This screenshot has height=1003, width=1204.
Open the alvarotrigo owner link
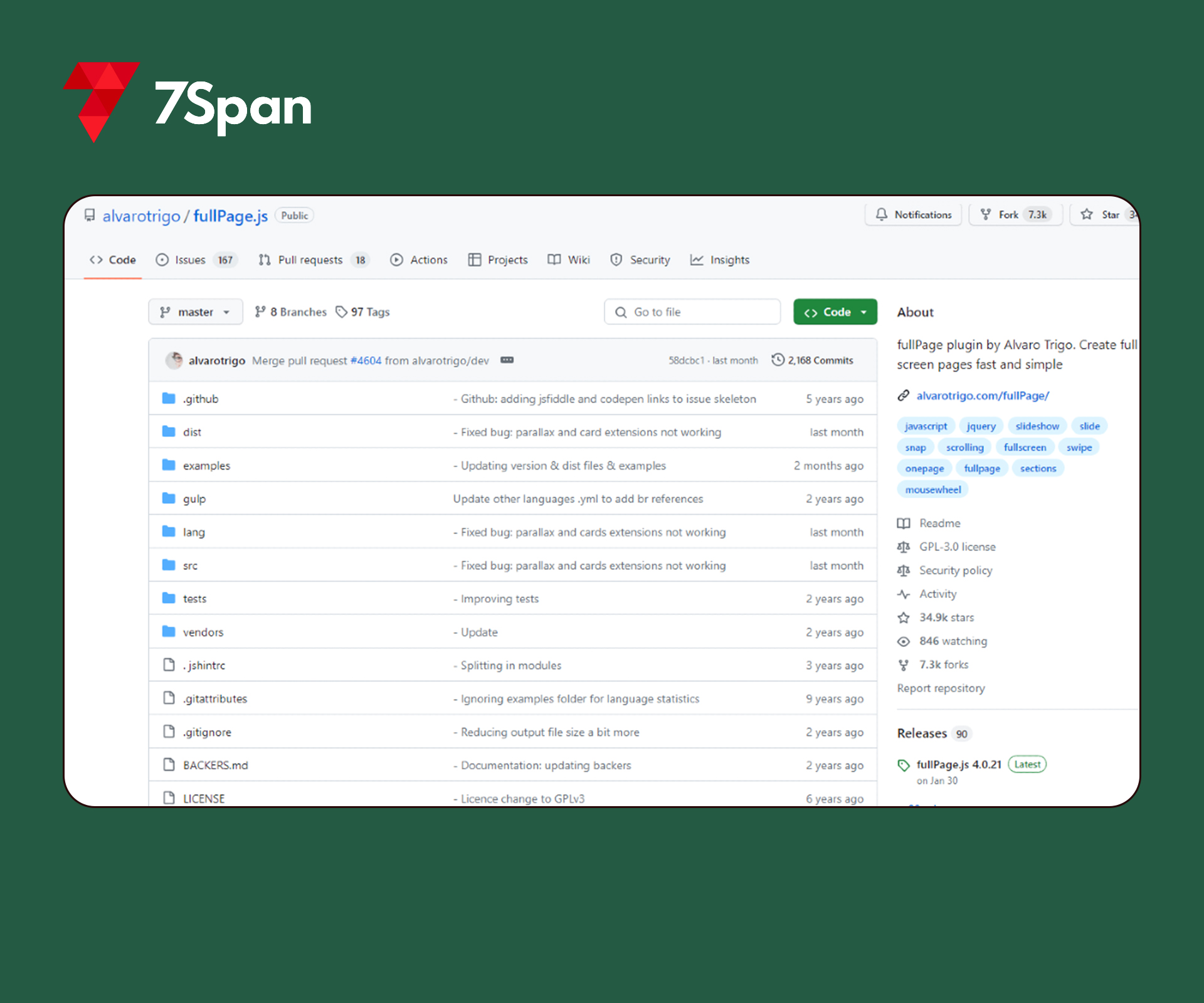141,216
